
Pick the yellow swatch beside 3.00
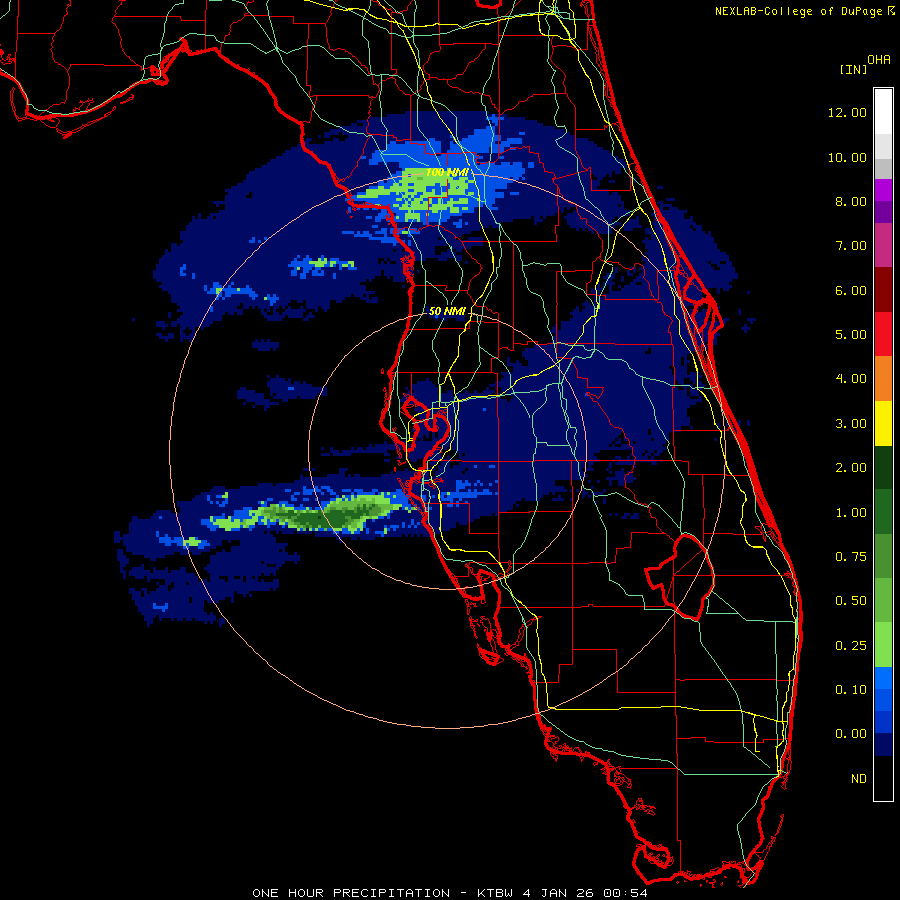[x=883, y=423]
